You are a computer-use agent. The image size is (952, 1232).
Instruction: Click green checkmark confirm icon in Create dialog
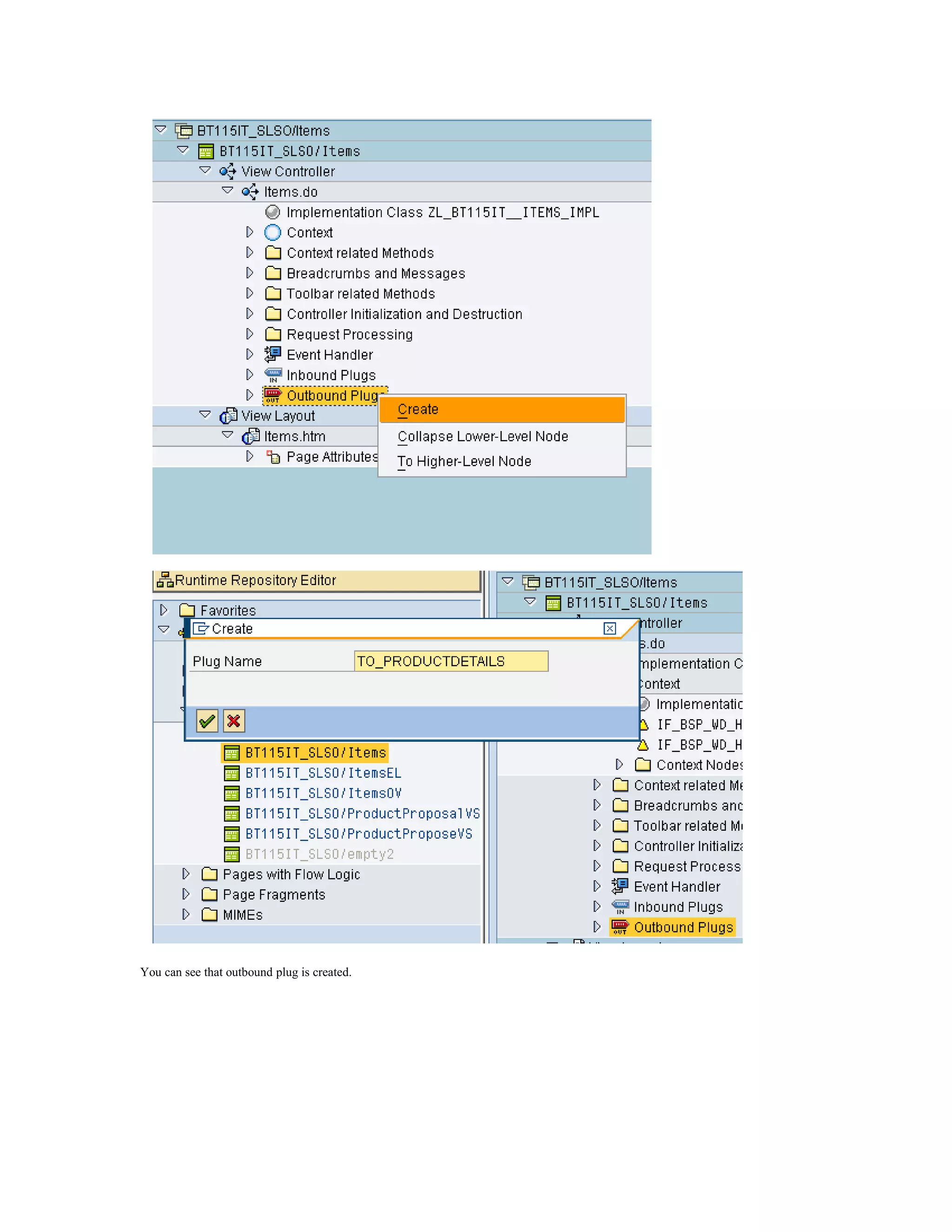click(x=207, y=721)
